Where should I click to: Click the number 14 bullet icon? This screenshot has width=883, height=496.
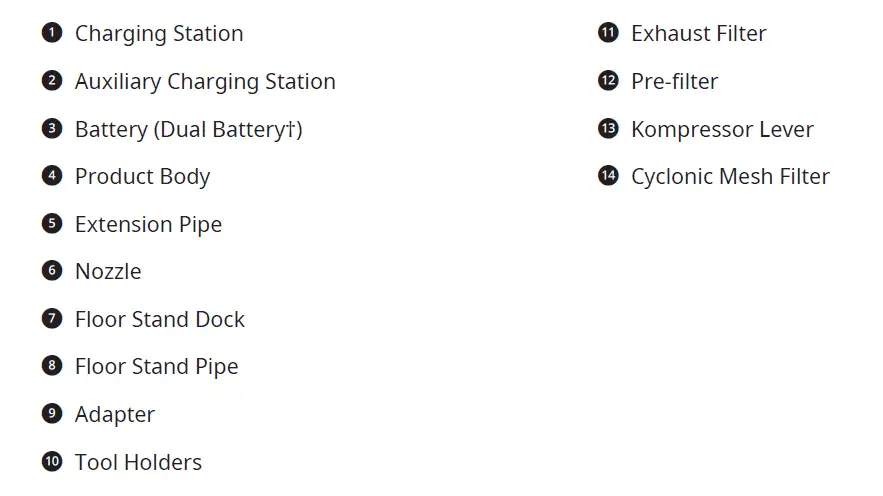(608, 176)
